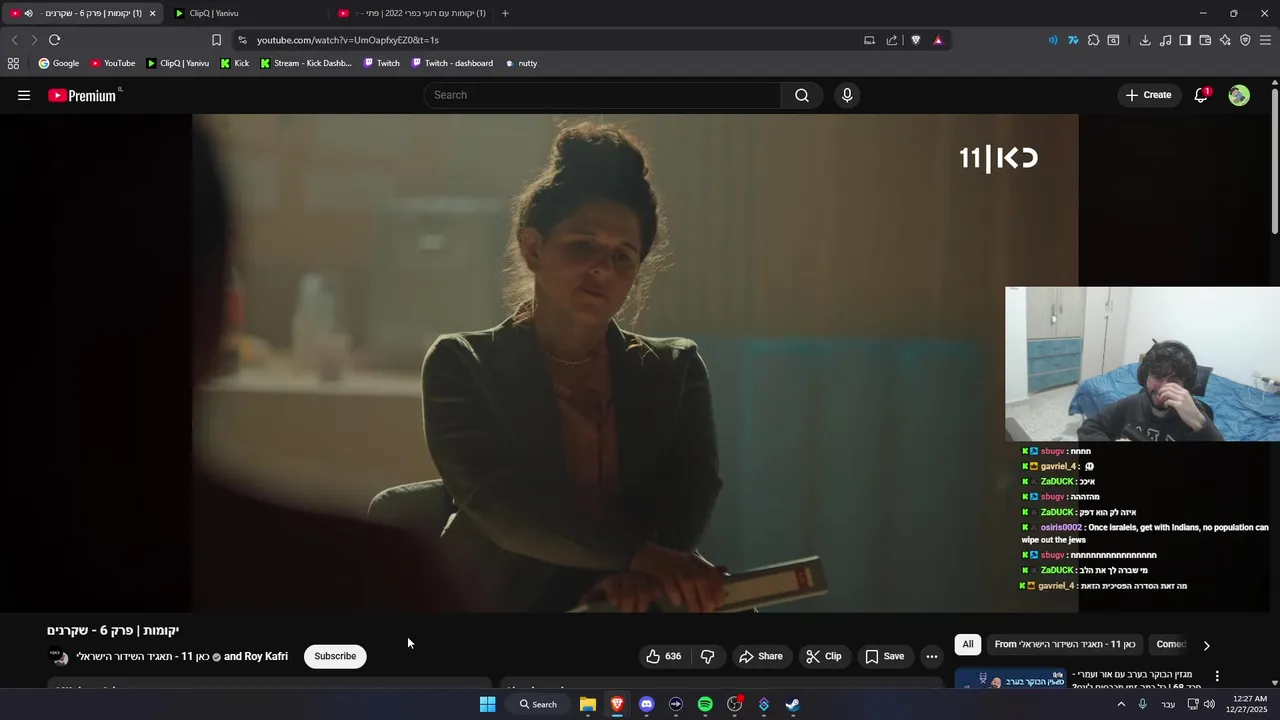Screen dimensions: 1280x720
Task: Open Brave Rewards triangle icon
Action: pyautogui.click(x=938, y=40)
